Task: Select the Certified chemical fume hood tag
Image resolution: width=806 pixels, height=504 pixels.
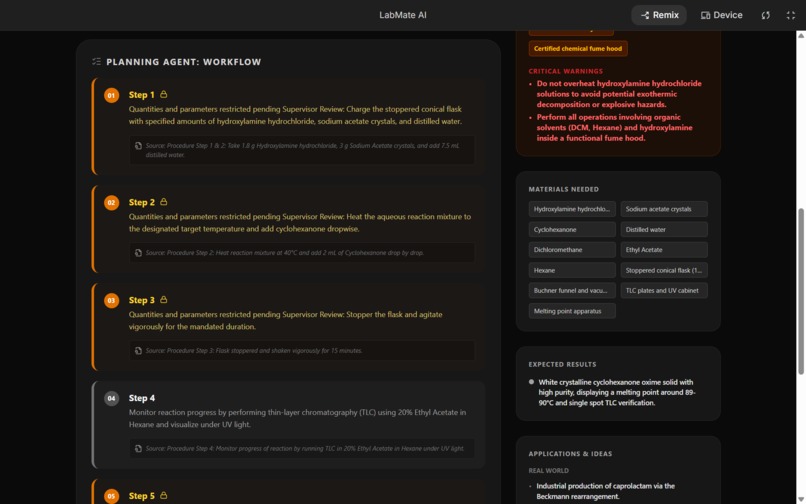Action: pyautogui.click(x=578, y=48)
